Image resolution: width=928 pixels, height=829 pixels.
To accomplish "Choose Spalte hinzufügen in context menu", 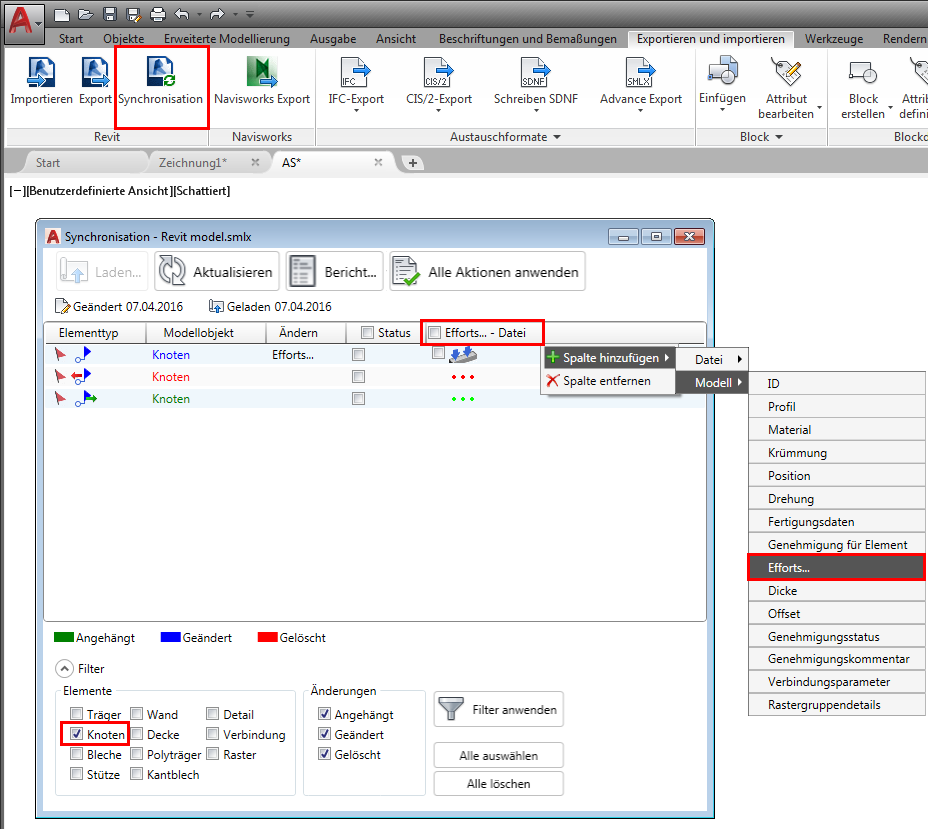I will coord(609,357).
